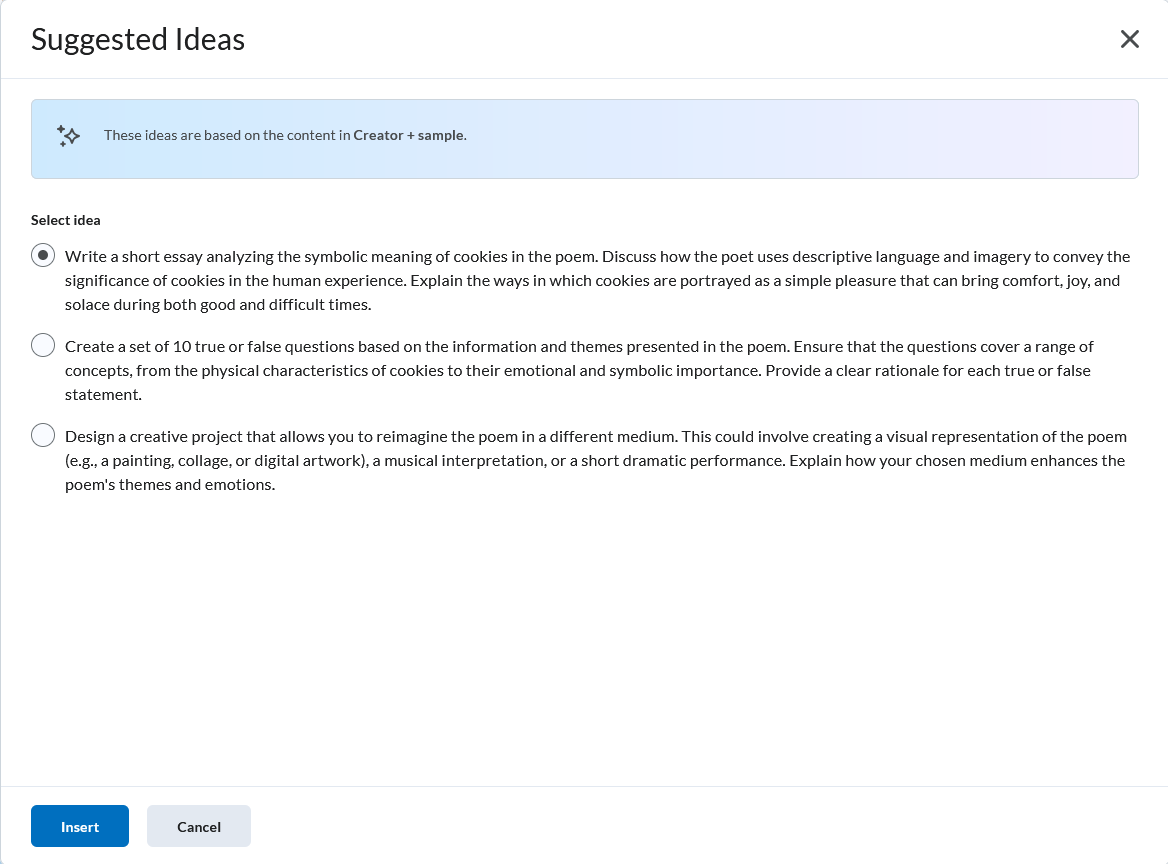Cancel the Suggested Ideas dialog
The image size is (1168, 864).
point(199,826)
